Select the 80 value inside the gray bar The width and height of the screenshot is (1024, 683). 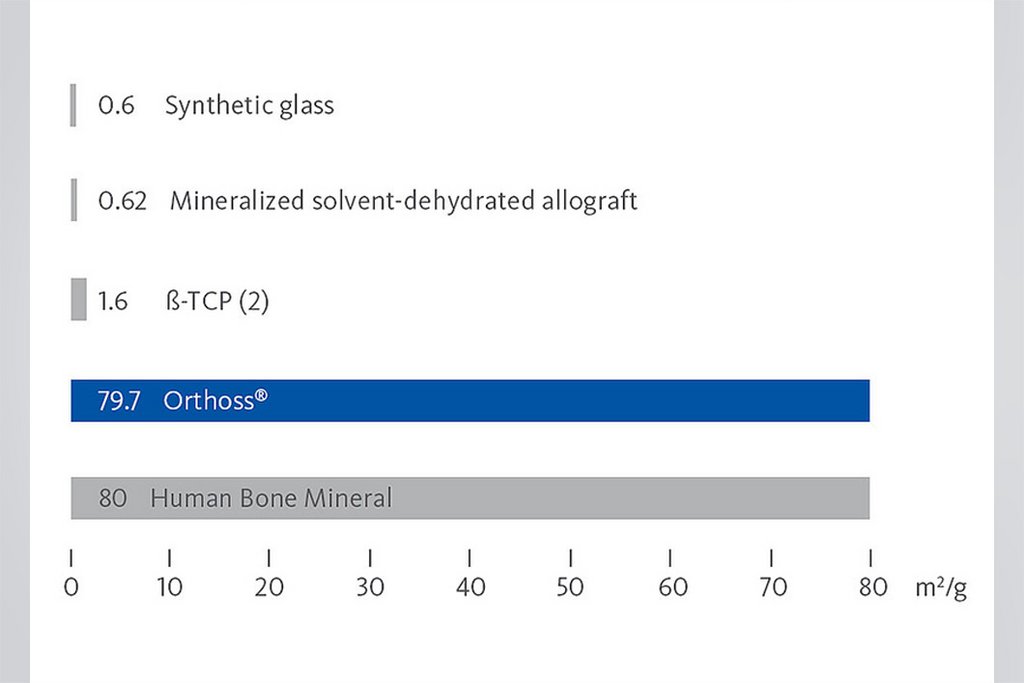coord(113,498)
